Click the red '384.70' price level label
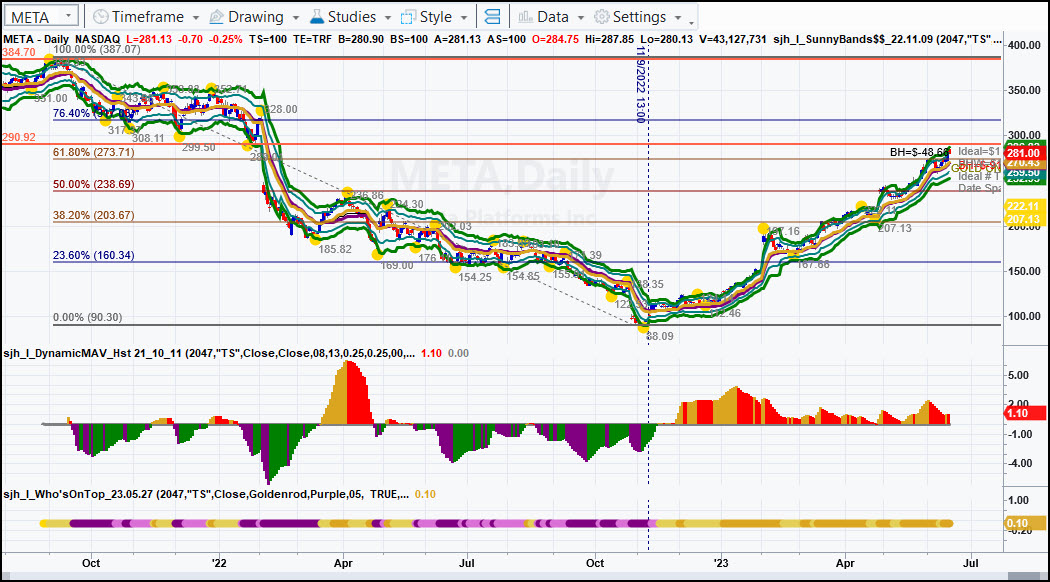The image size is (1050, 582). tap(19, 52)
